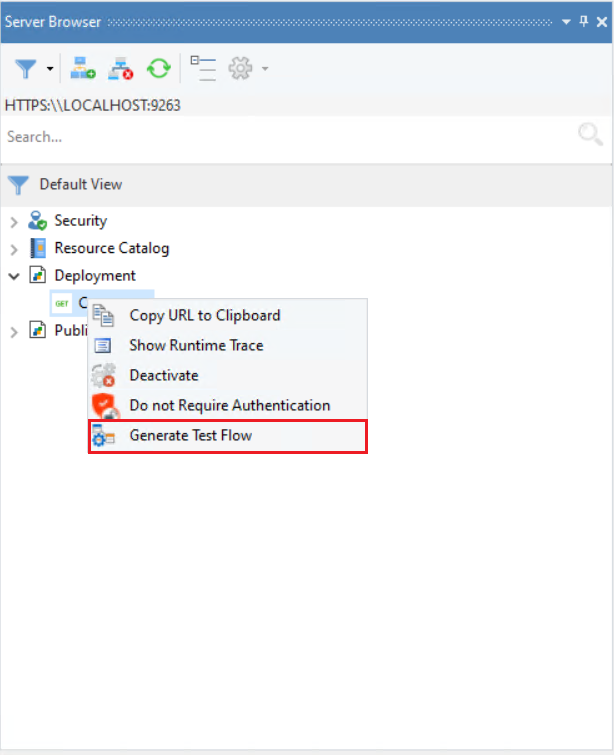The width and height of the screenshot is (614, 755).
Task: Click the Default View funnel icon
Action: coord(19,185)
